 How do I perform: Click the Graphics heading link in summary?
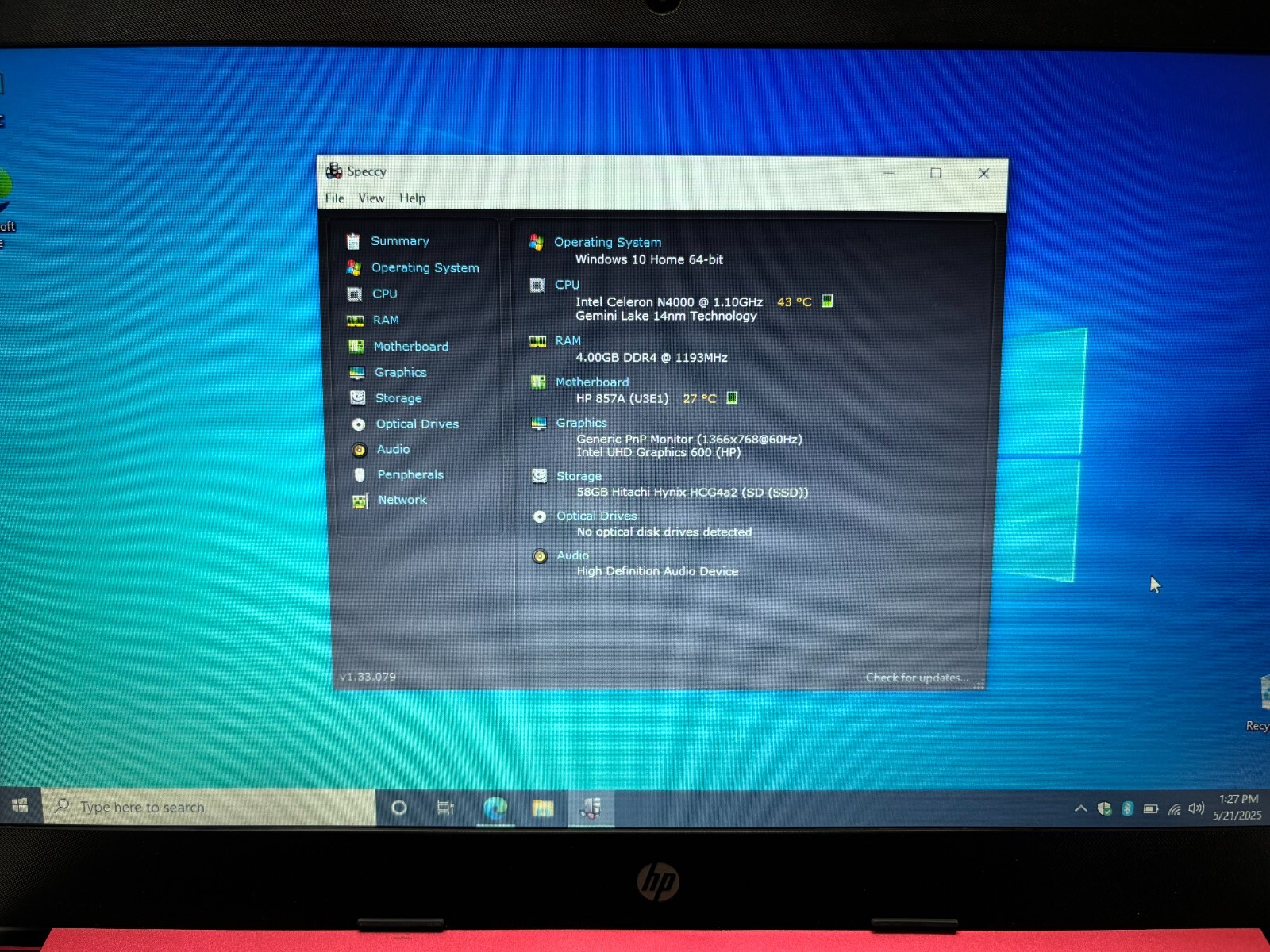point(581,423)
